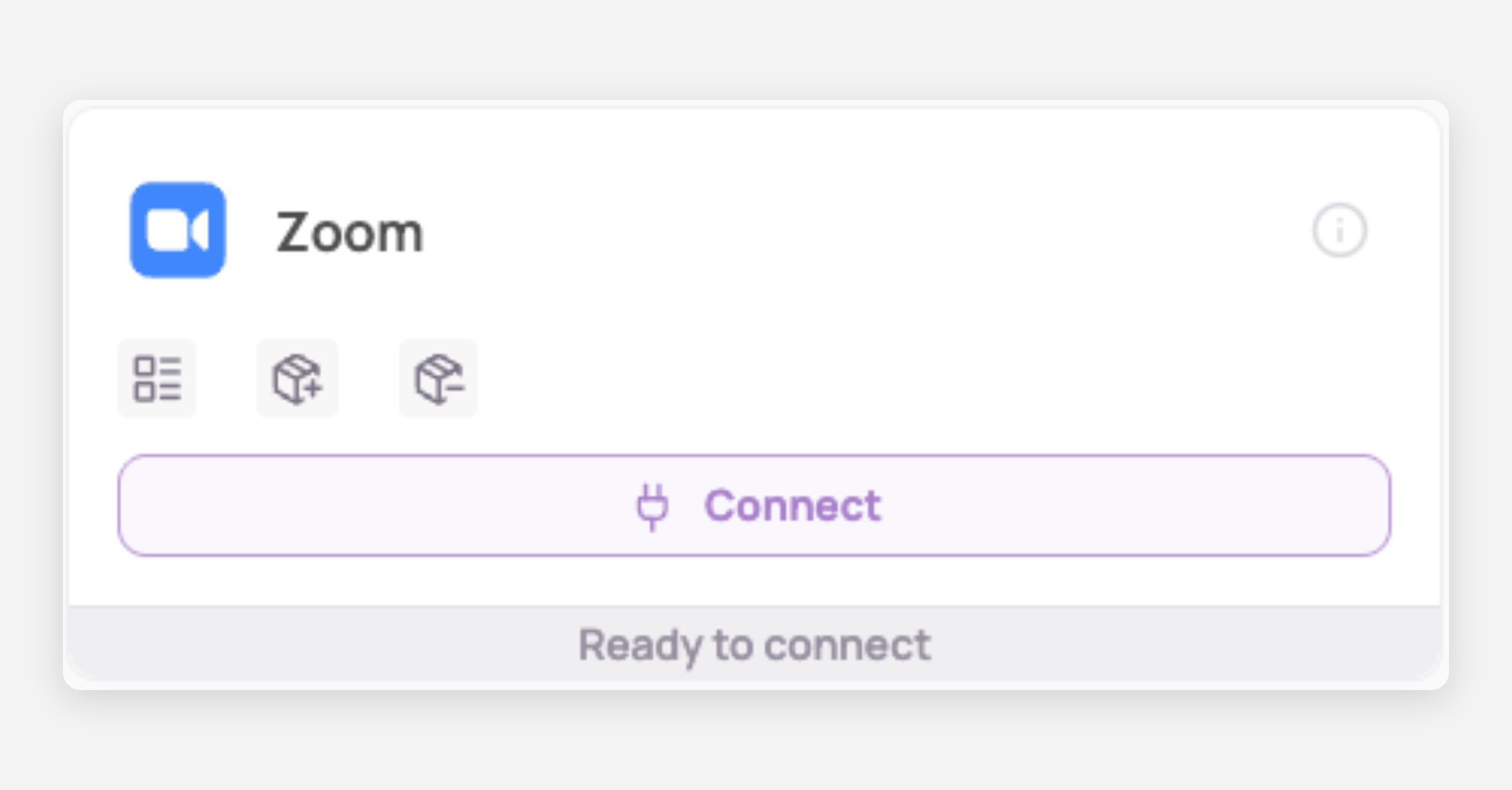Click the Zoom title text
Screen dimensions: 1512x790
350,232
